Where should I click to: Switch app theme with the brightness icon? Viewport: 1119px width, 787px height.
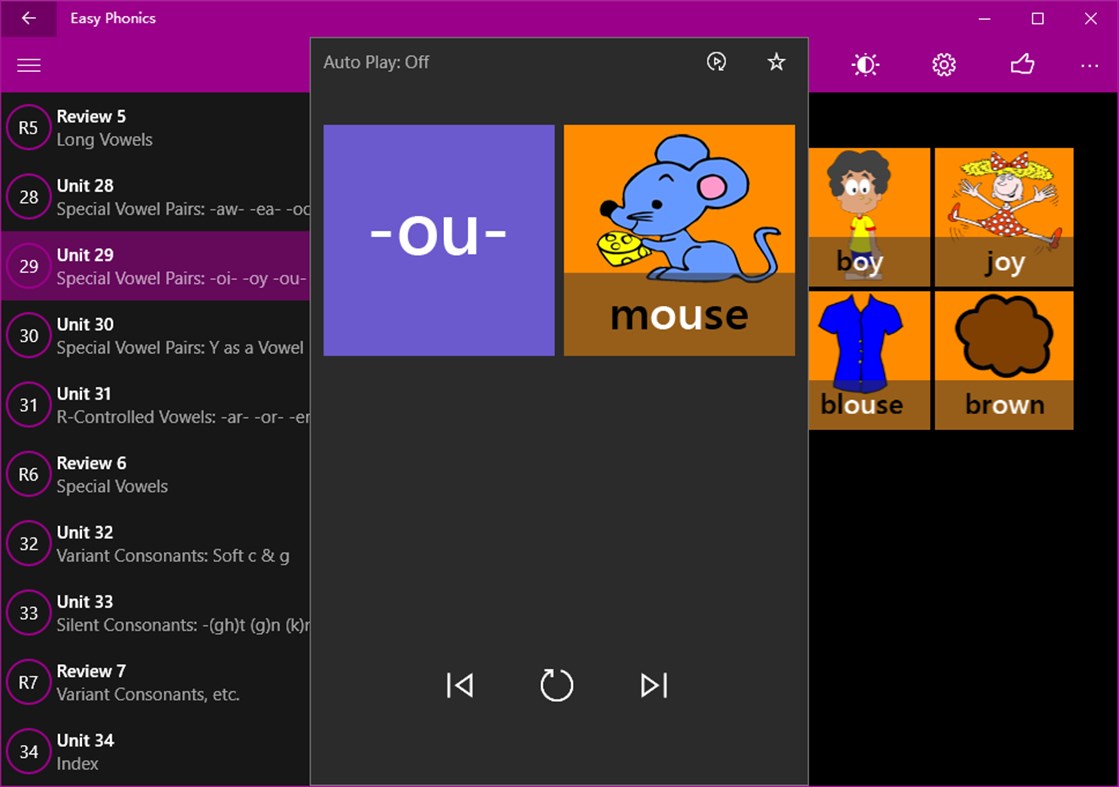[864, 64]
